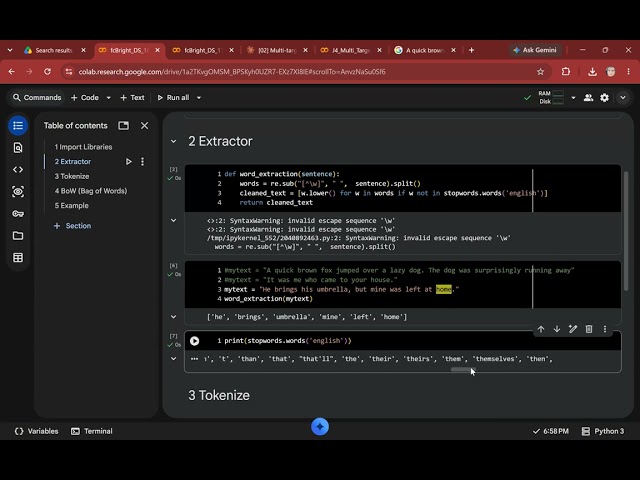Screen dimensions: 640x480
Task: Switch to the second fcBright_DS tab
Action: point(202,50)
